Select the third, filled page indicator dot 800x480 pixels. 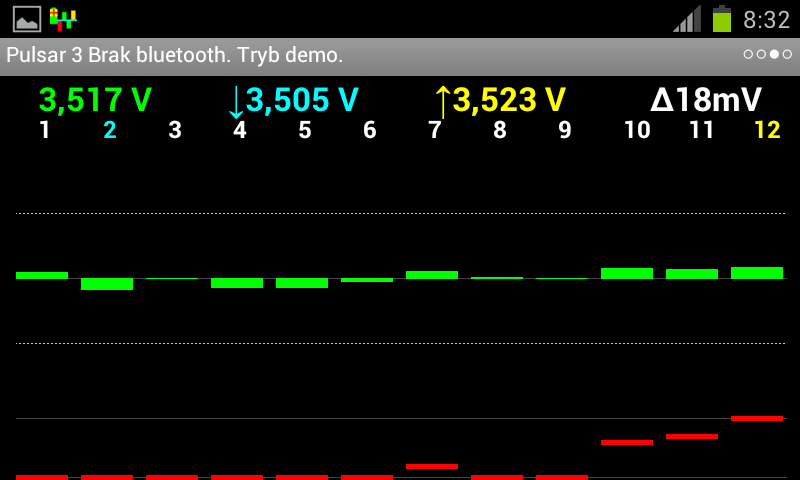(774, 54)
